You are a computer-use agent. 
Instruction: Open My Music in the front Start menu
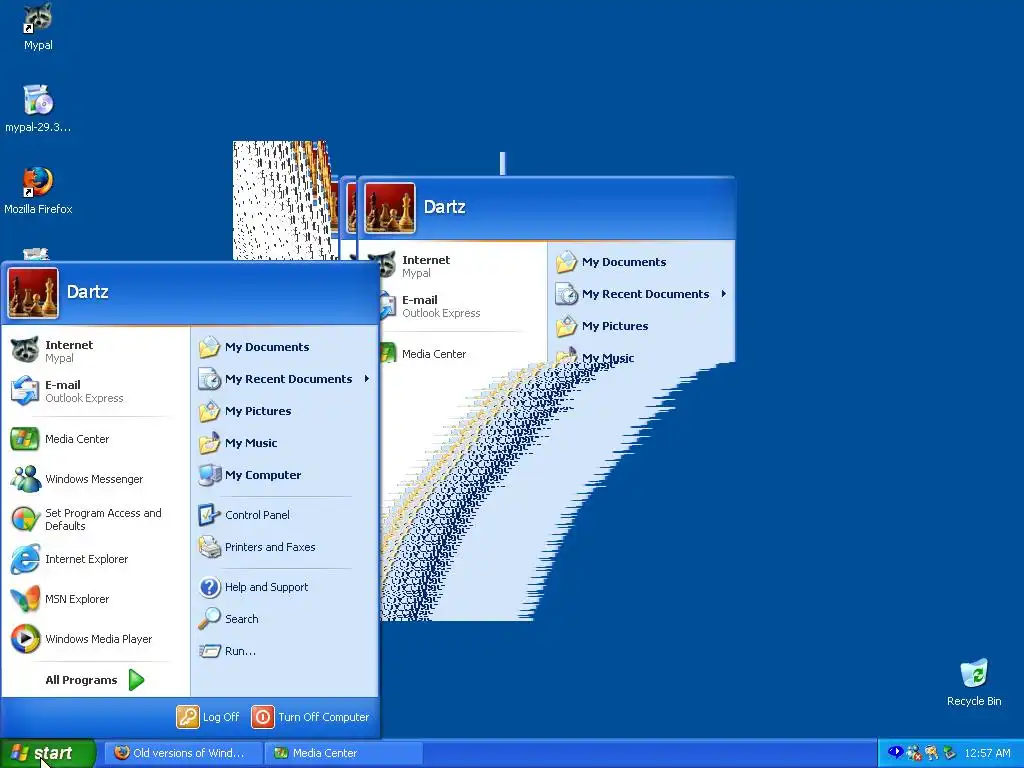(x=285, y=443)
